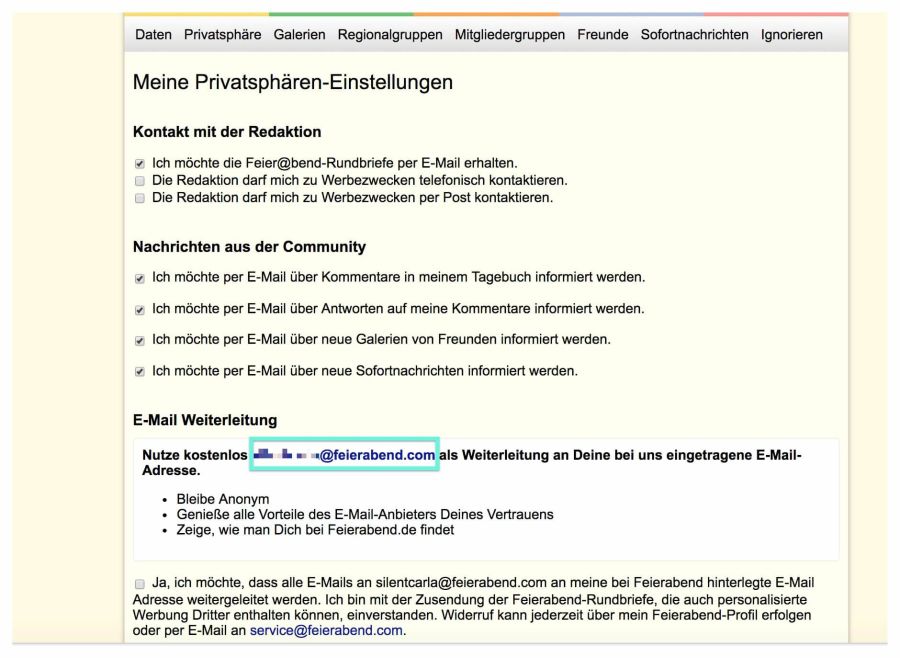Disable email notifications about Tagebuch comments
The image size is (900, 658).
pos(137,277)
